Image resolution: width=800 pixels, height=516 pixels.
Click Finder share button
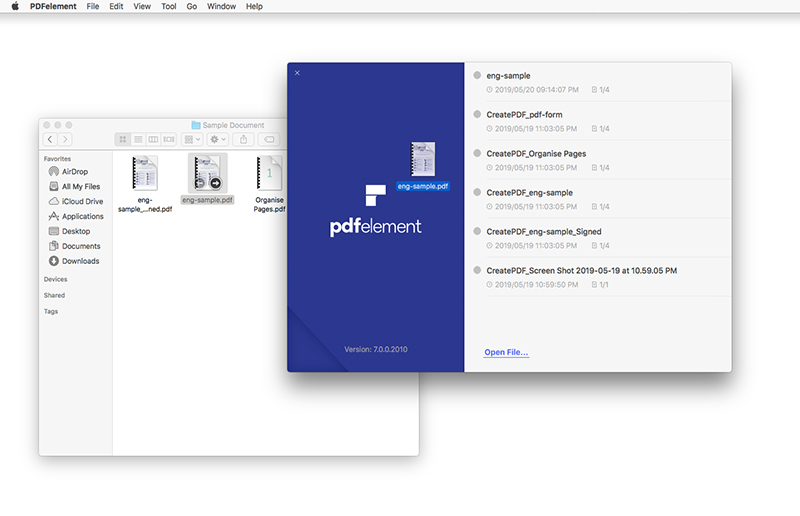coord(243,139)
